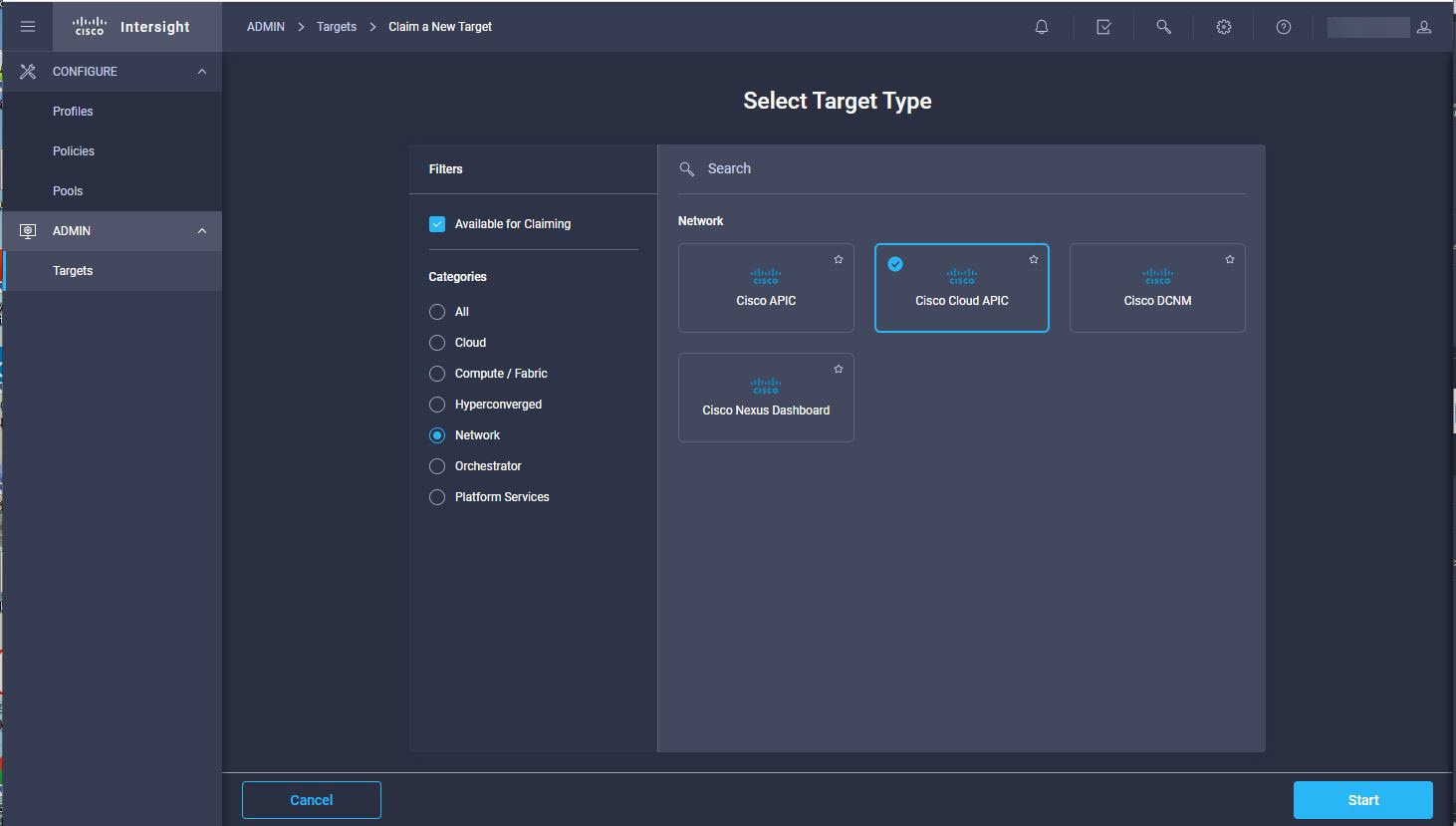Image resolution: width=1456 pixels, height=826 pixels.
Task: Select Hyperconverged category radio
Action: tap(437, 405)
